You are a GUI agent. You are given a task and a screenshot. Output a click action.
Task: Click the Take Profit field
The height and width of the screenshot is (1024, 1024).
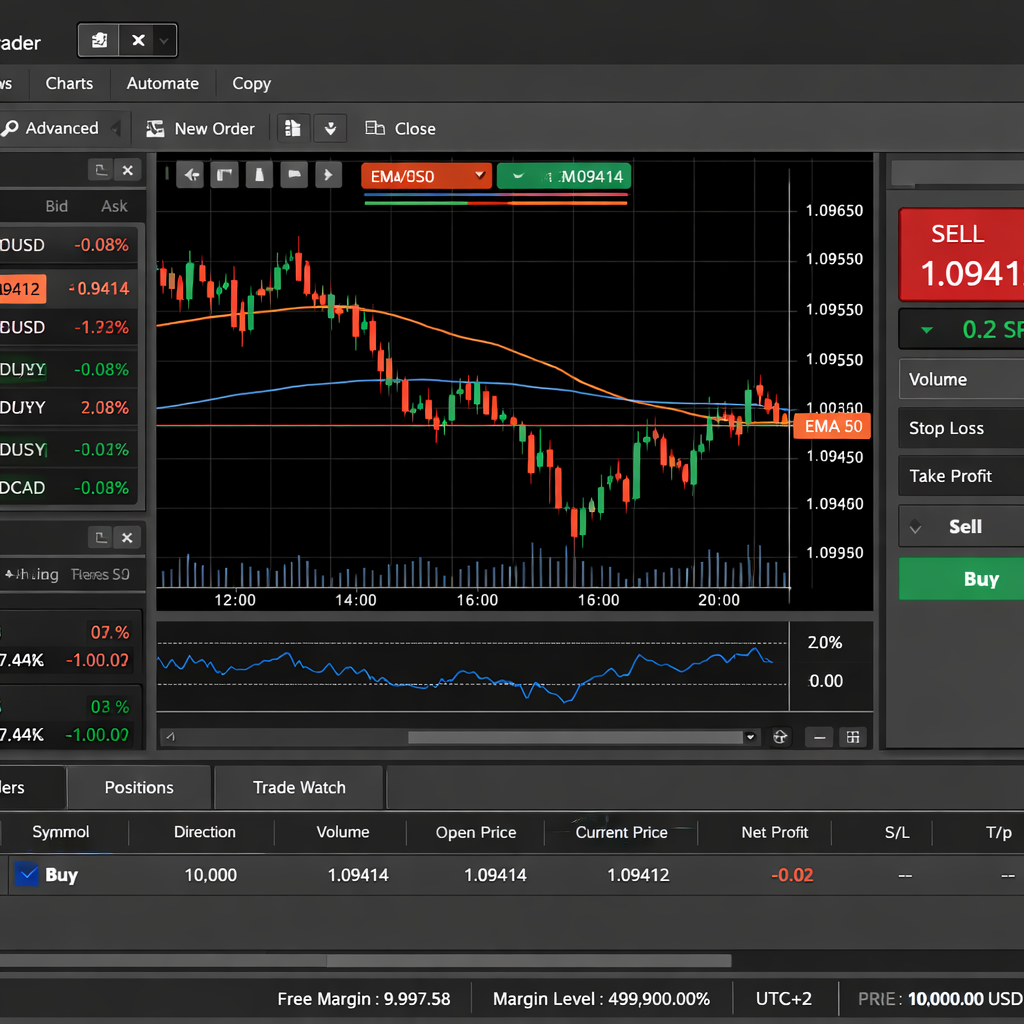[x=961, y=476]
